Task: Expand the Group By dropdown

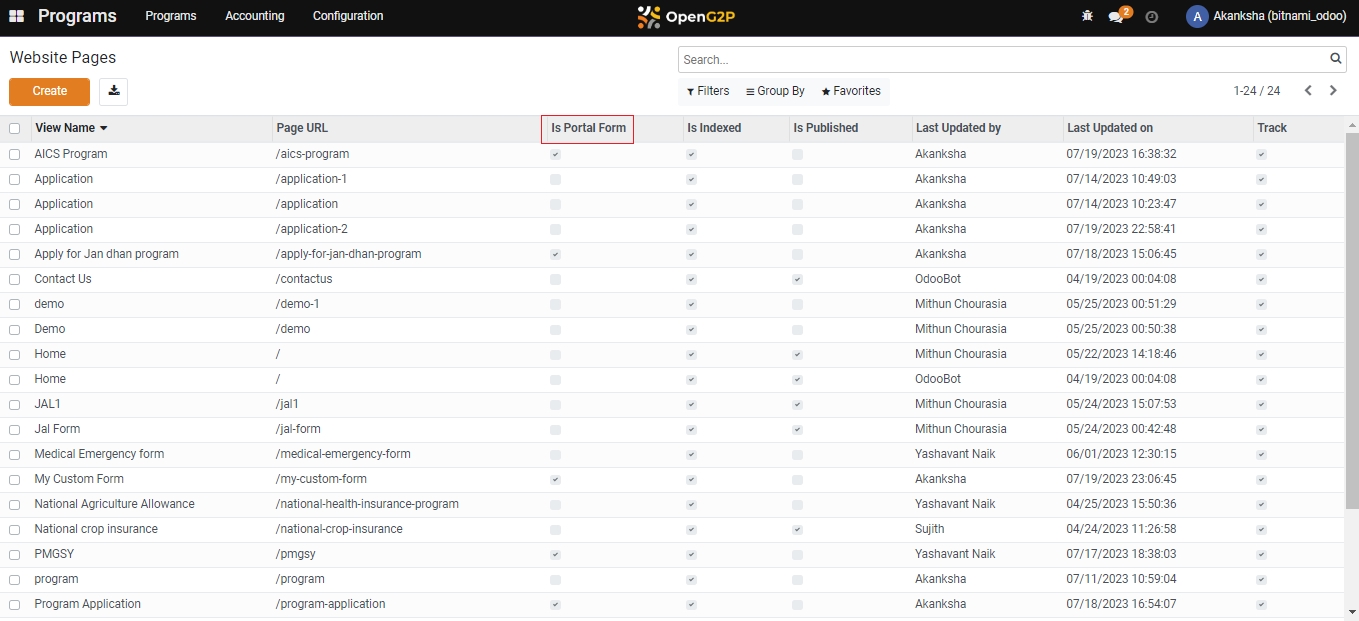Action: coord(775,91)
